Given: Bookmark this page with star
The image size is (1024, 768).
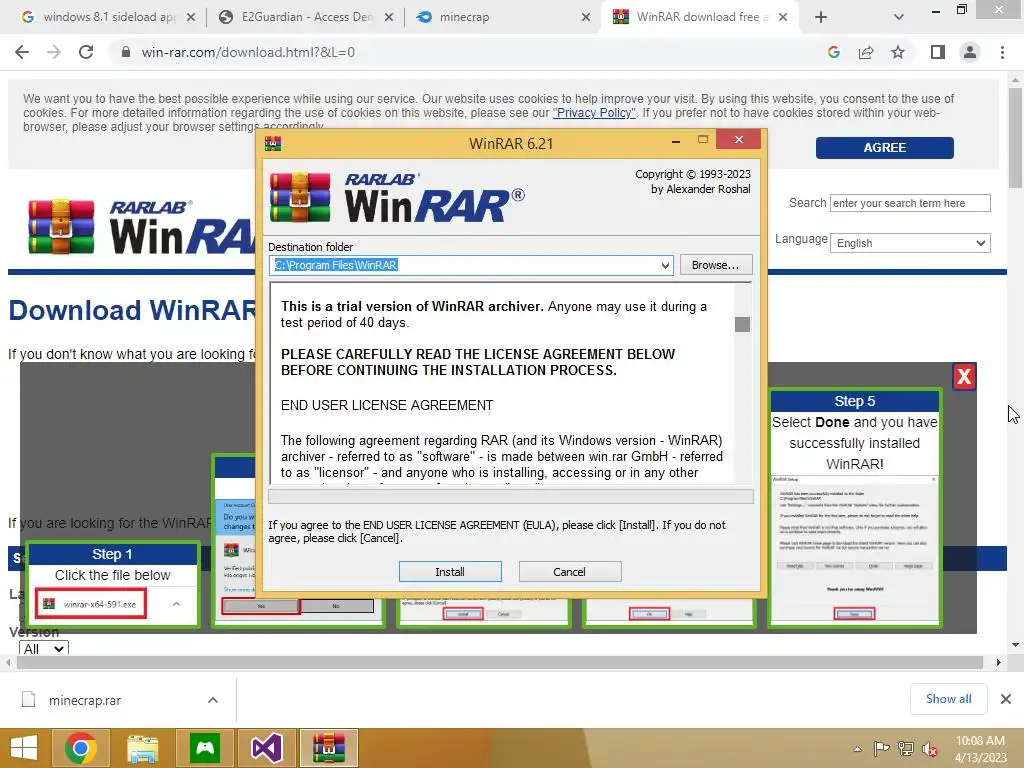Looking at the screenshot, I should pos(898,52).
